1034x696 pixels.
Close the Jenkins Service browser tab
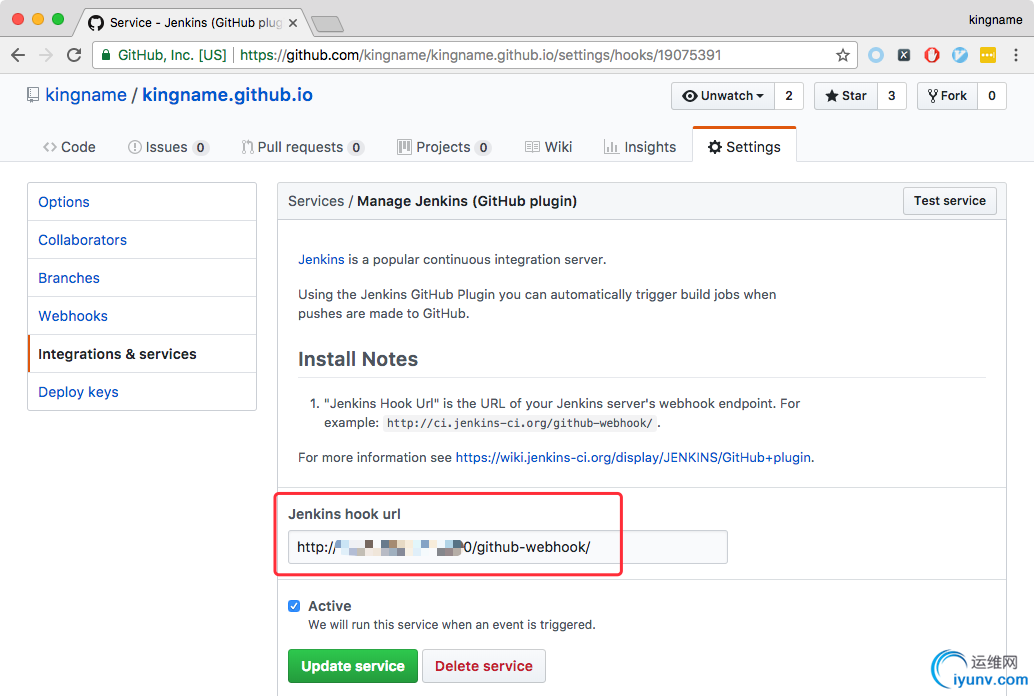tap(293, 23)
